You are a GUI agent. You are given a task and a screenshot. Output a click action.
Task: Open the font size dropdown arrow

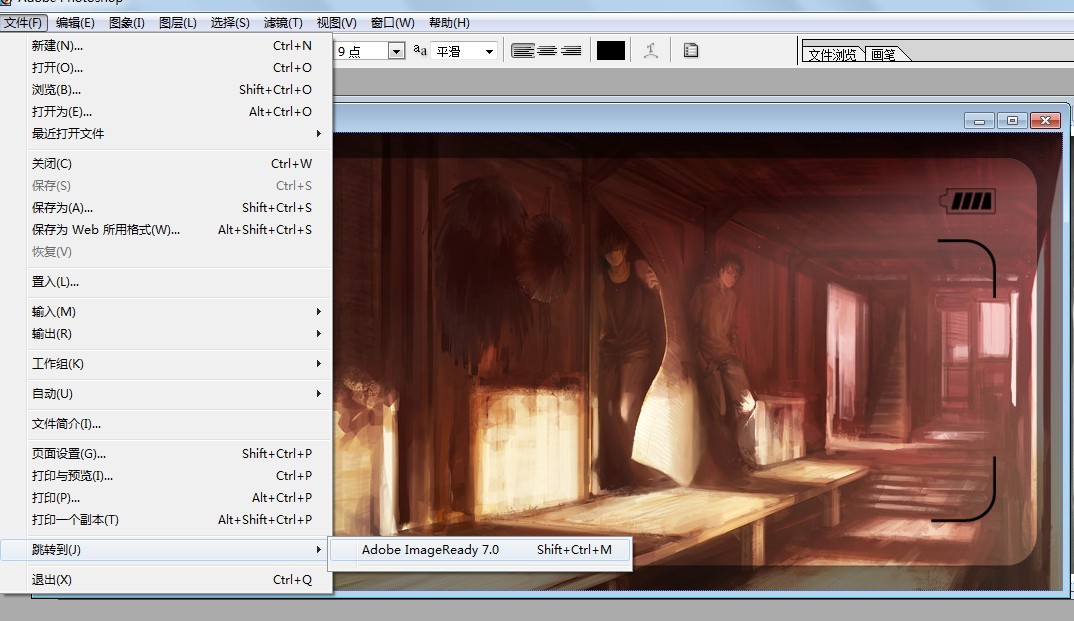[396, 51]
